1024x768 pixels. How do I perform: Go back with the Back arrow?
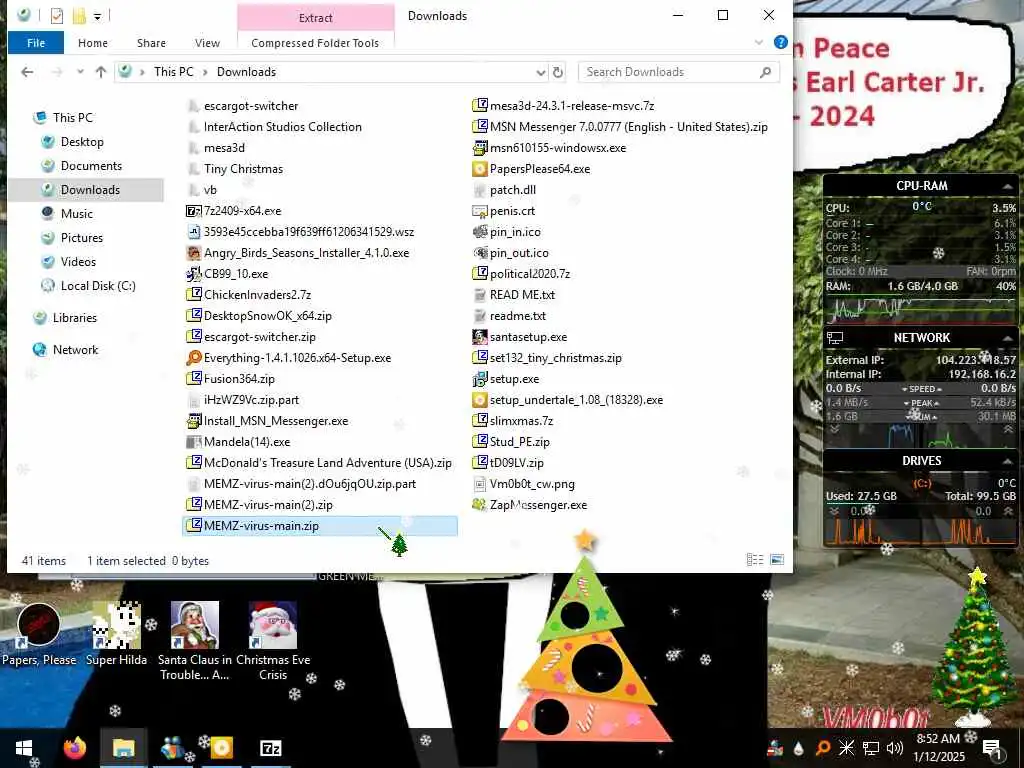point(27,72)
